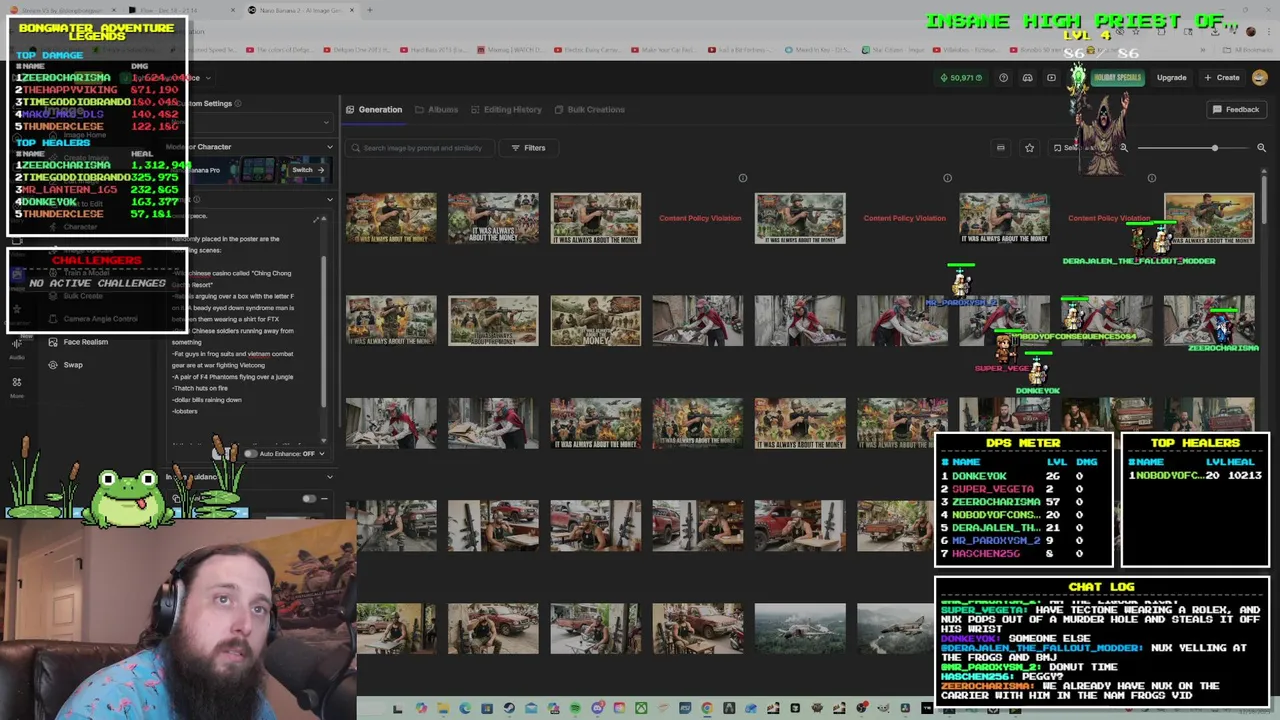Open the Copilot taskbar icon
1280x720 pixels.
[x=421, y=709]
